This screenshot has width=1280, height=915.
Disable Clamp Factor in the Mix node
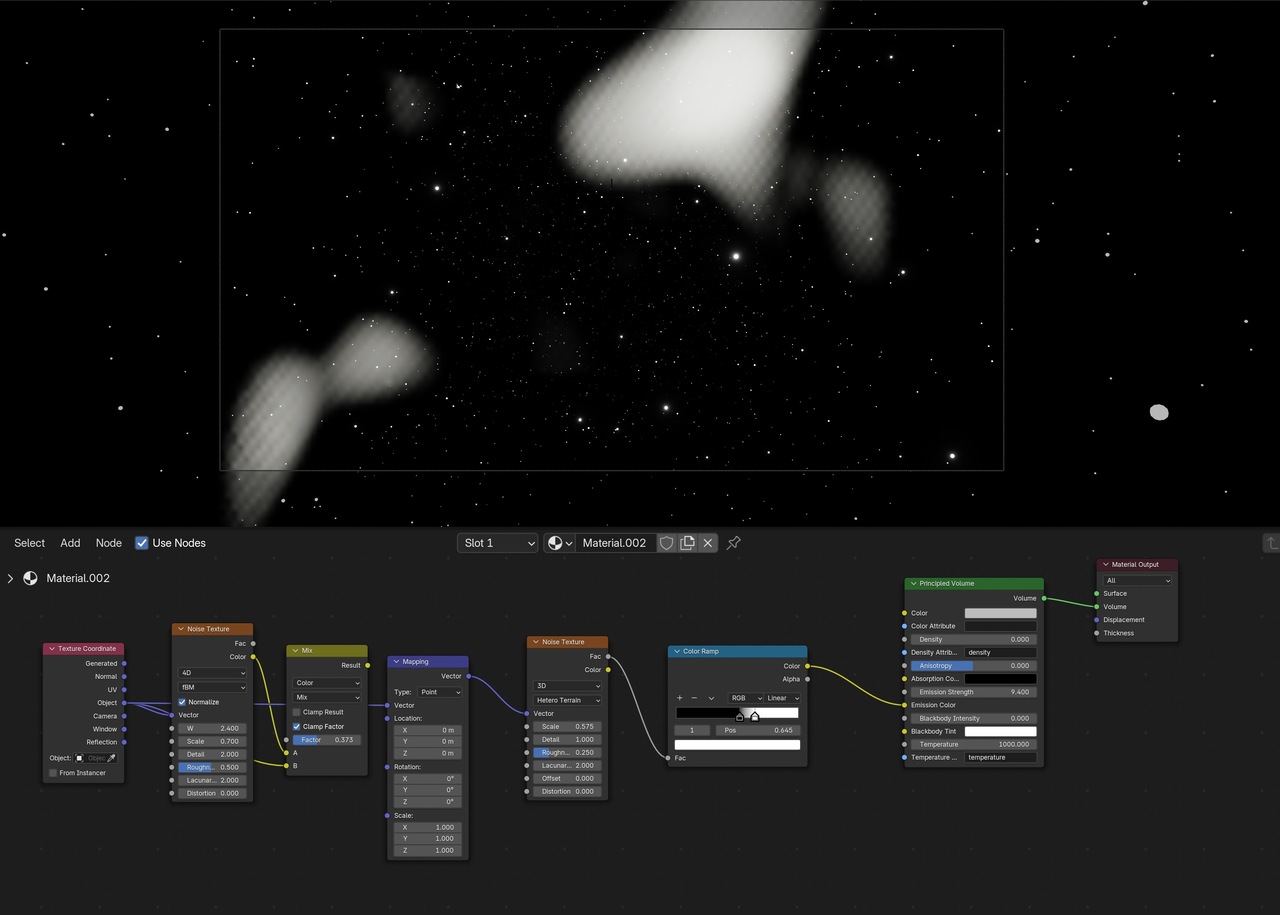pyautogui.click(x=296, y=726)
